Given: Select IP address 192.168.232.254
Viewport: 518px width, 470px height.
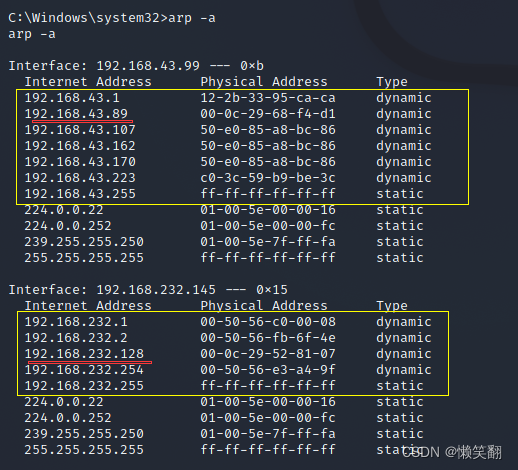Looking at the screenshot, I should 84,370.
